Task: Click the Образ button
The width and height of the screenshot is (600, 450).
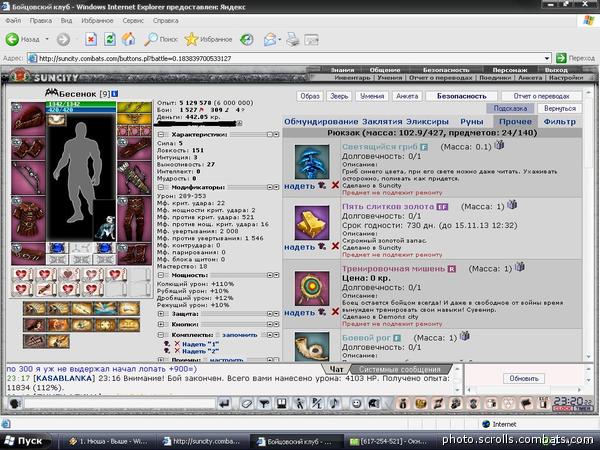Action: click(x=310, y=96)
